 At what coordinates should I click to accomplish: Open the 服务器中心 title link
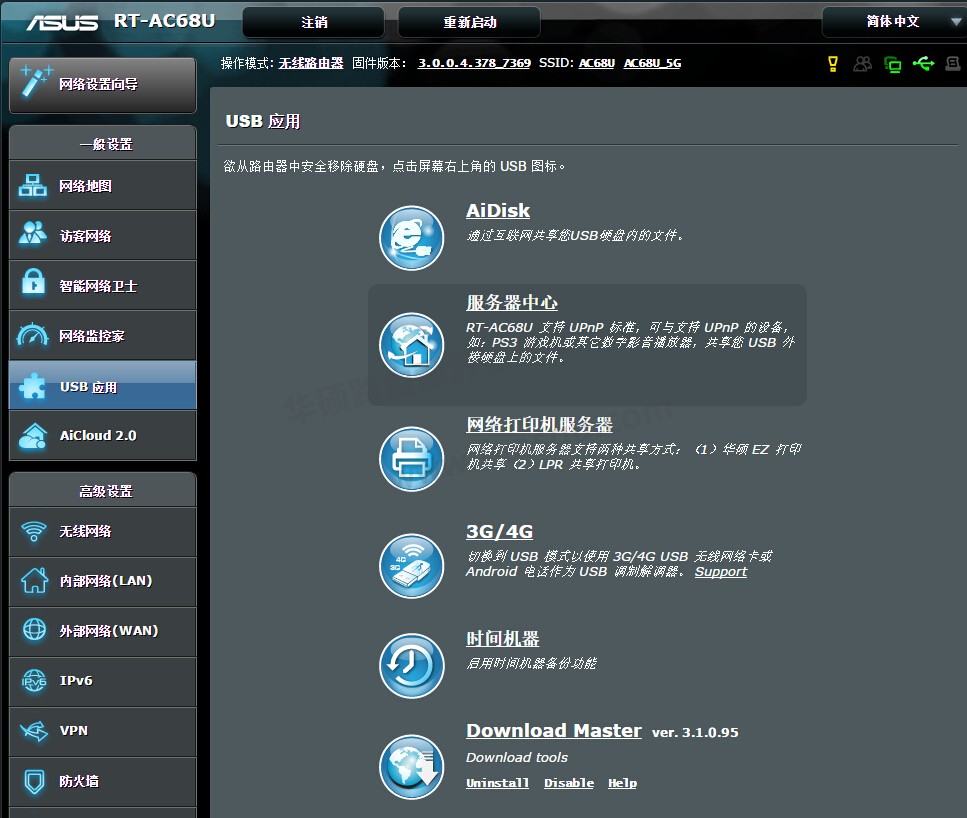(512, 303)
